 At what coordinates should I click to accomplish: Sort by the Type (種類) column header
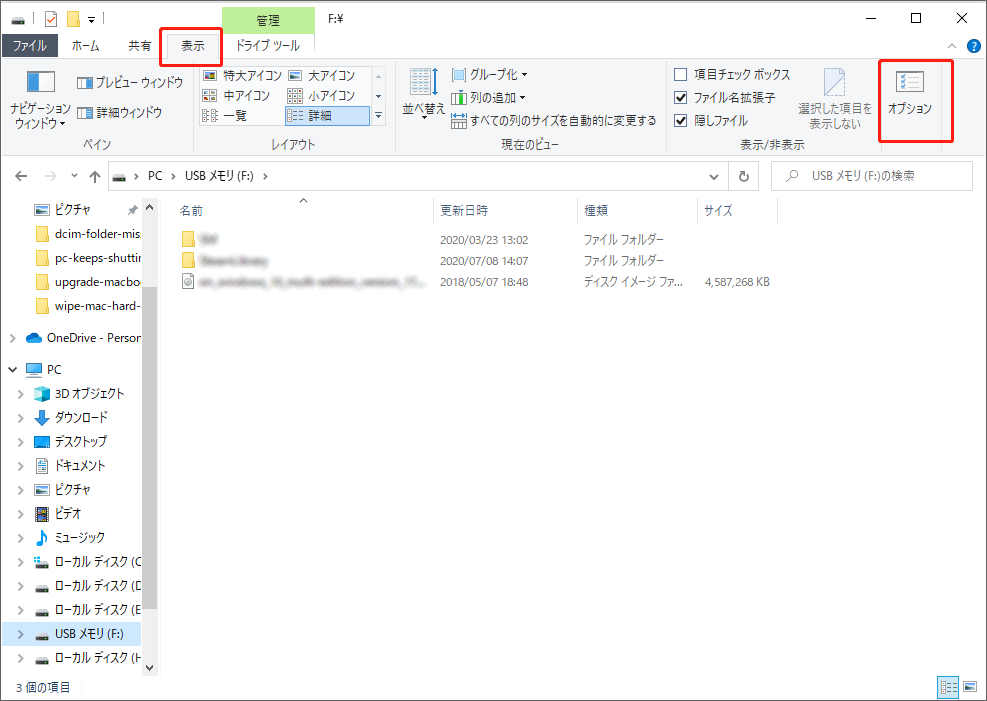[637, 210]
